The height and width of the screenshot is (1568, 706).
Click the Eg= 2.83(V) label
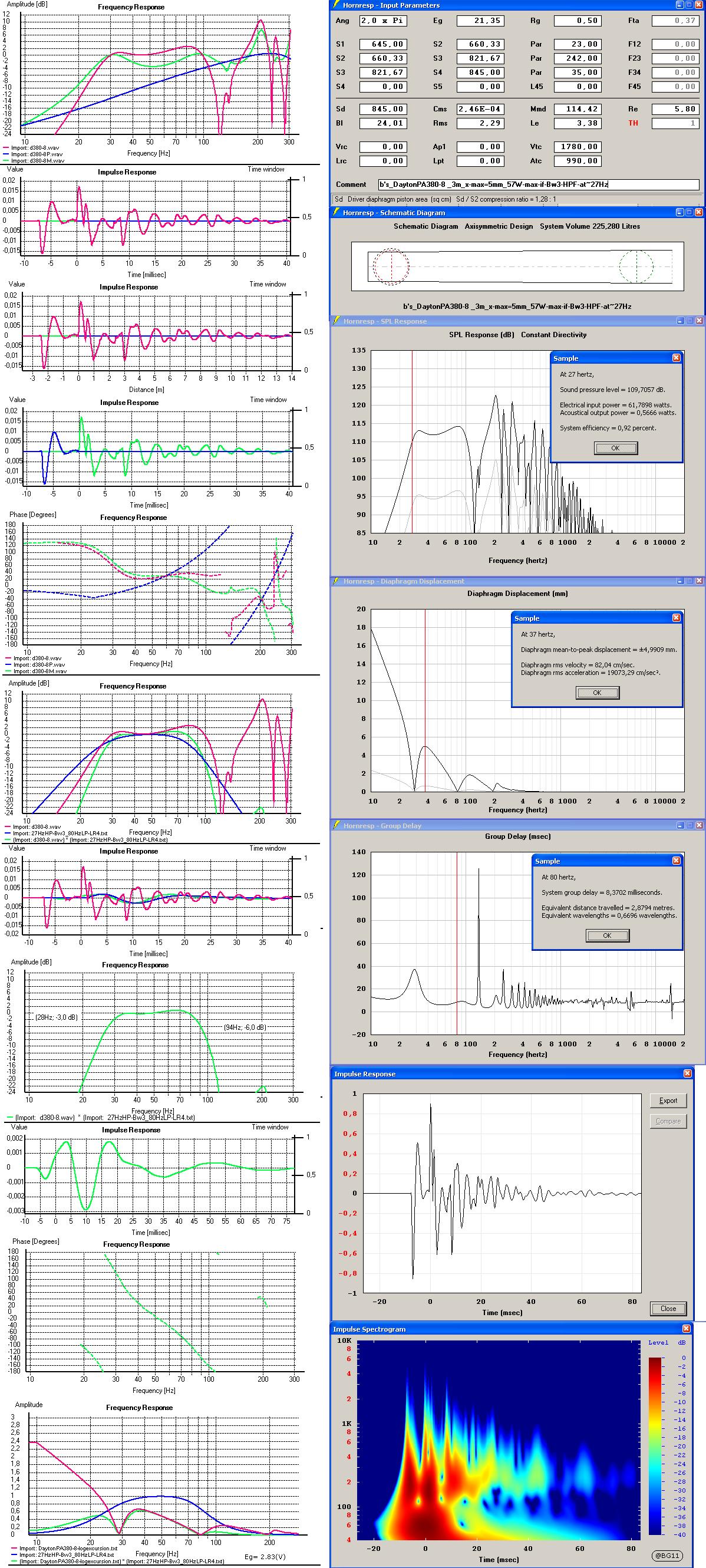[x=265, y=1556]
